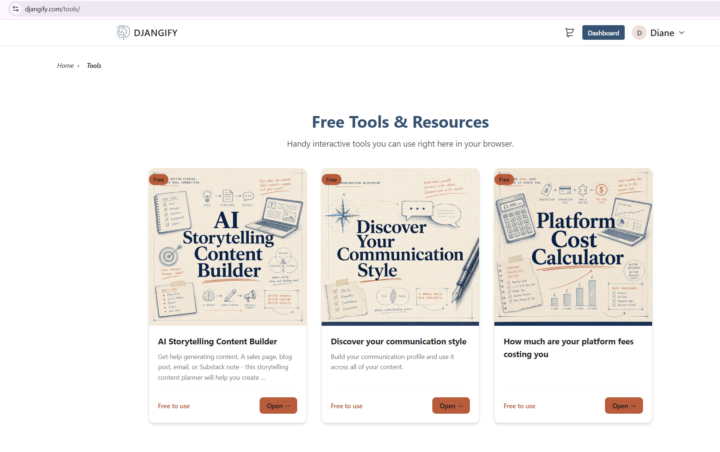Click Free to use under AI Storytelling
The height and width of the screenshot is (452, 720).
174,406
